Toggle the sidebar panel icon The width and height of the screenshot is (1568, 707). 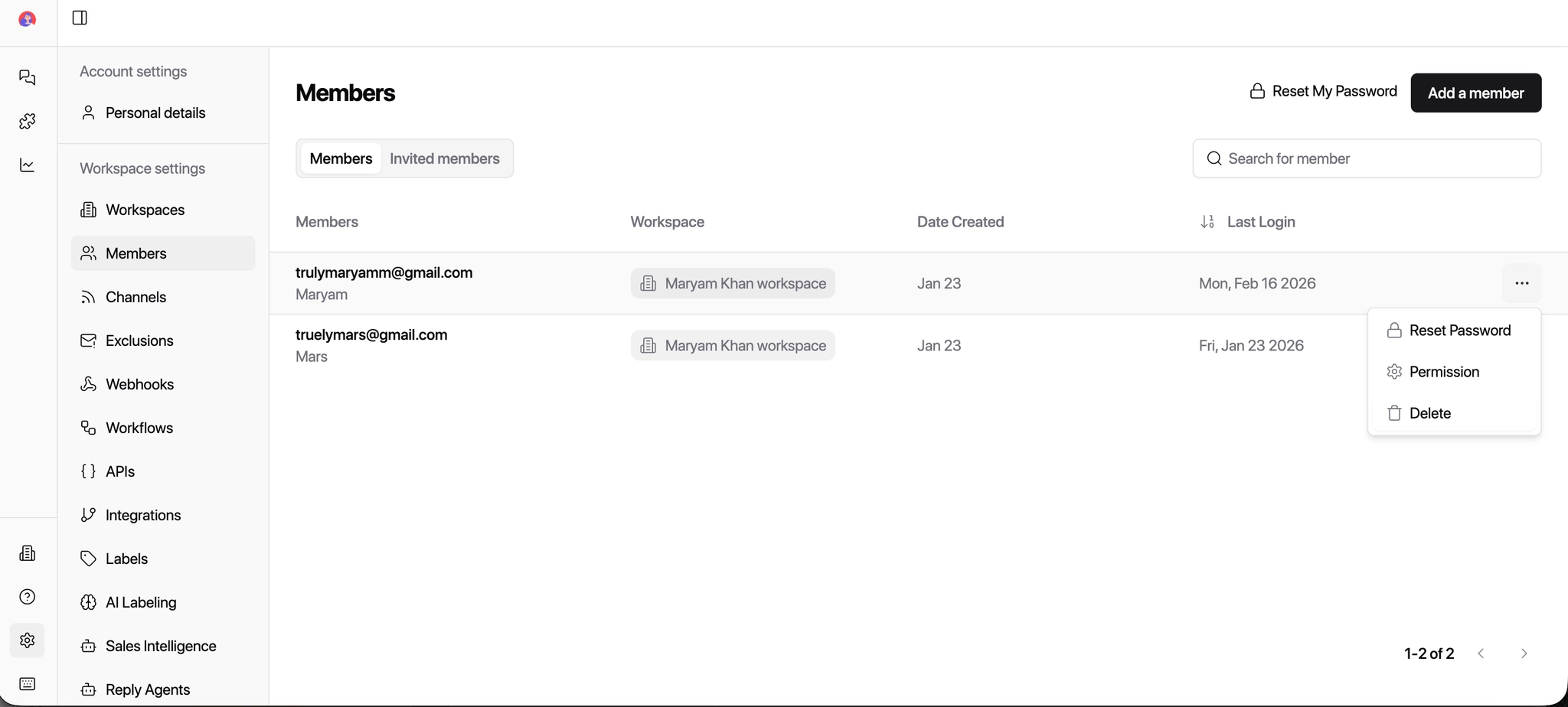(x=80, y=18)
